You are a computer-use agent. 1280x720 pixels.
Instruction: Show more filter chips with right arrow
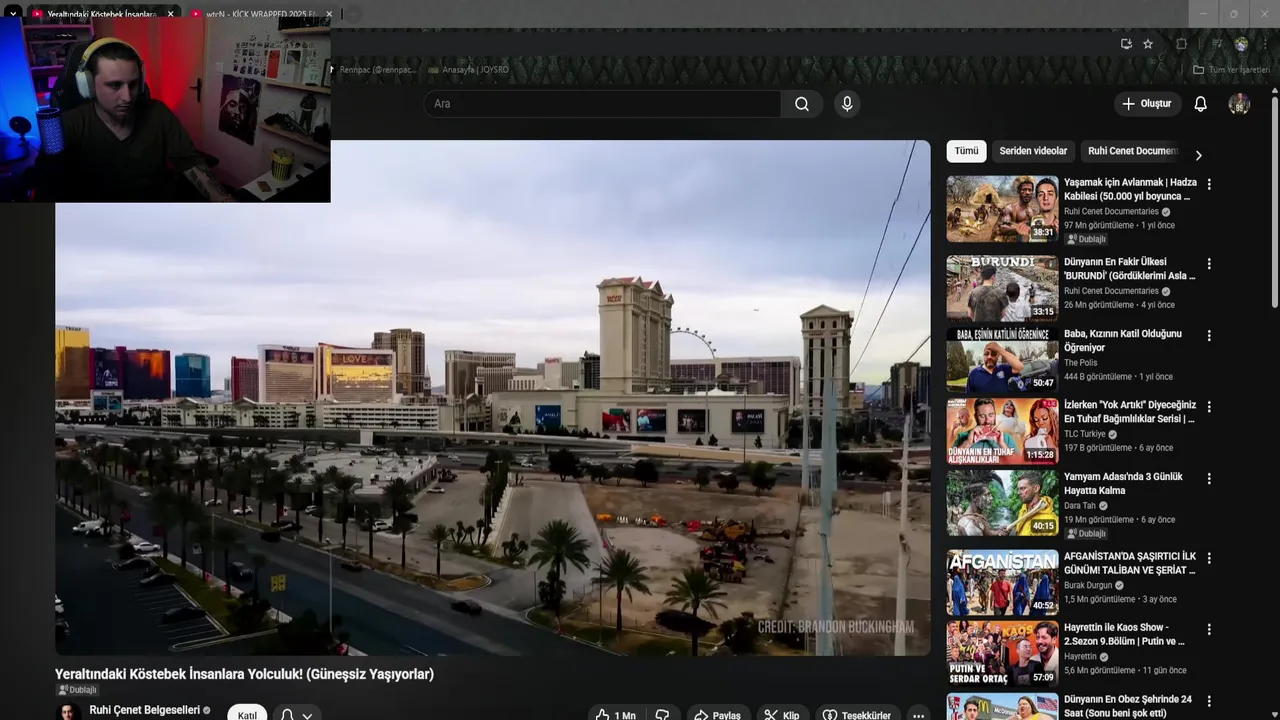point(1198,155)
